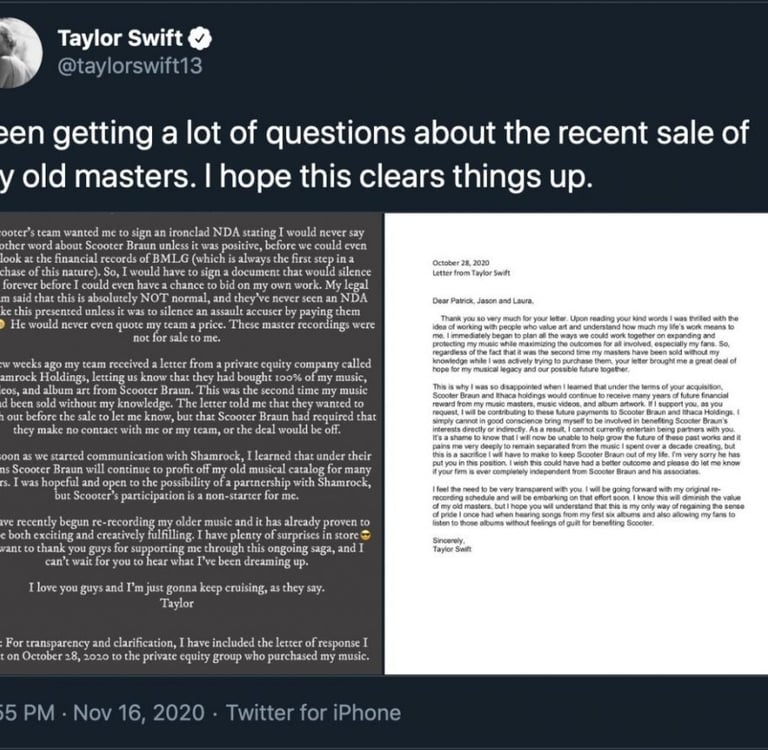768x750 pixels.
Task: Click the Twitter for iPhone source label
Action: click(314, 713)
